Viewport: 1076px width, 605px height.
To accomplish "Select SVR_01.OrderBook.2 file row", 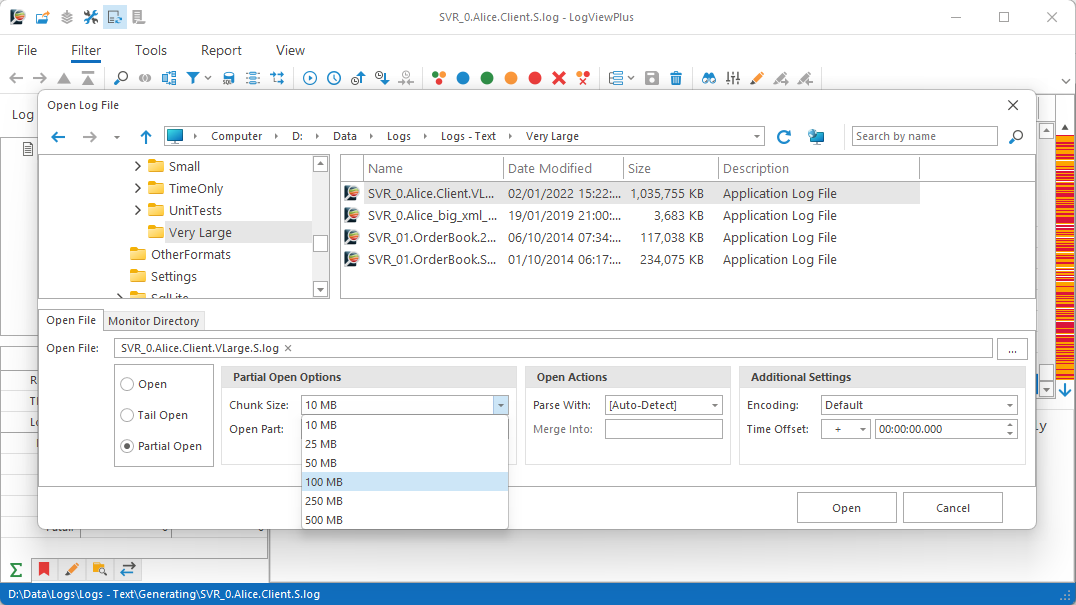I will coord(630,237).
